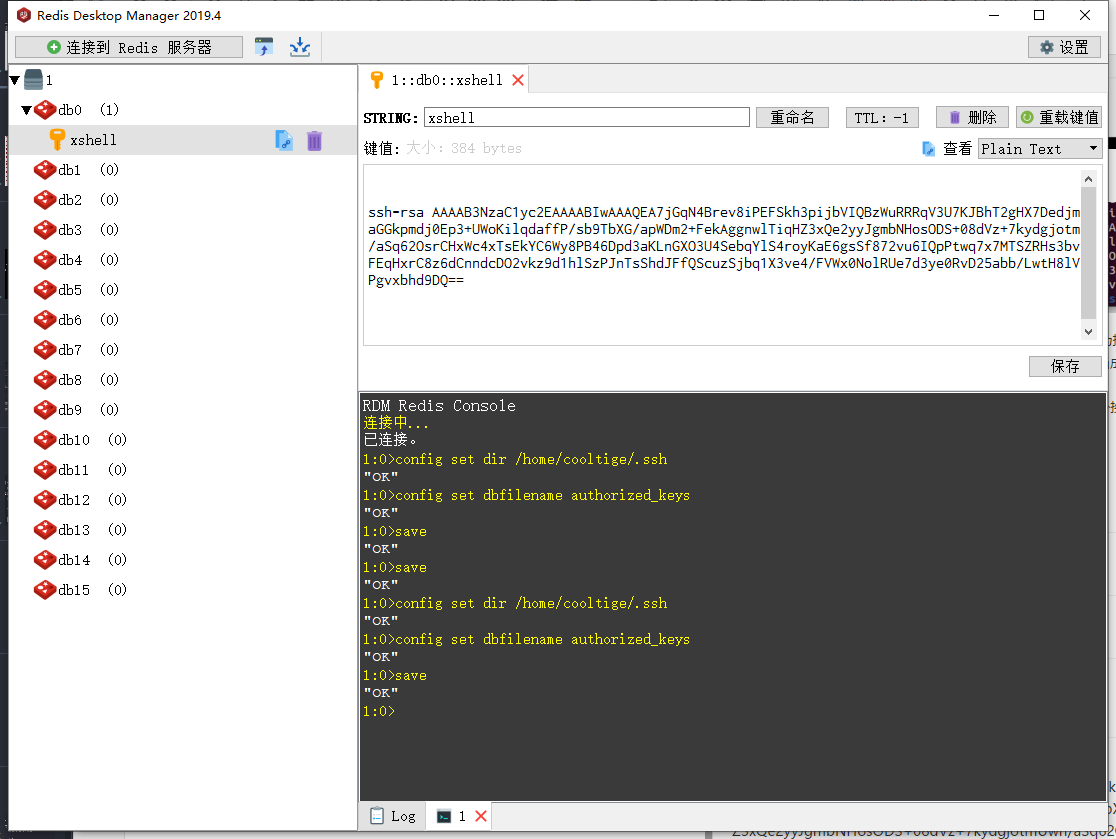Click the 重命名 rename button

[x=792, y=117]
